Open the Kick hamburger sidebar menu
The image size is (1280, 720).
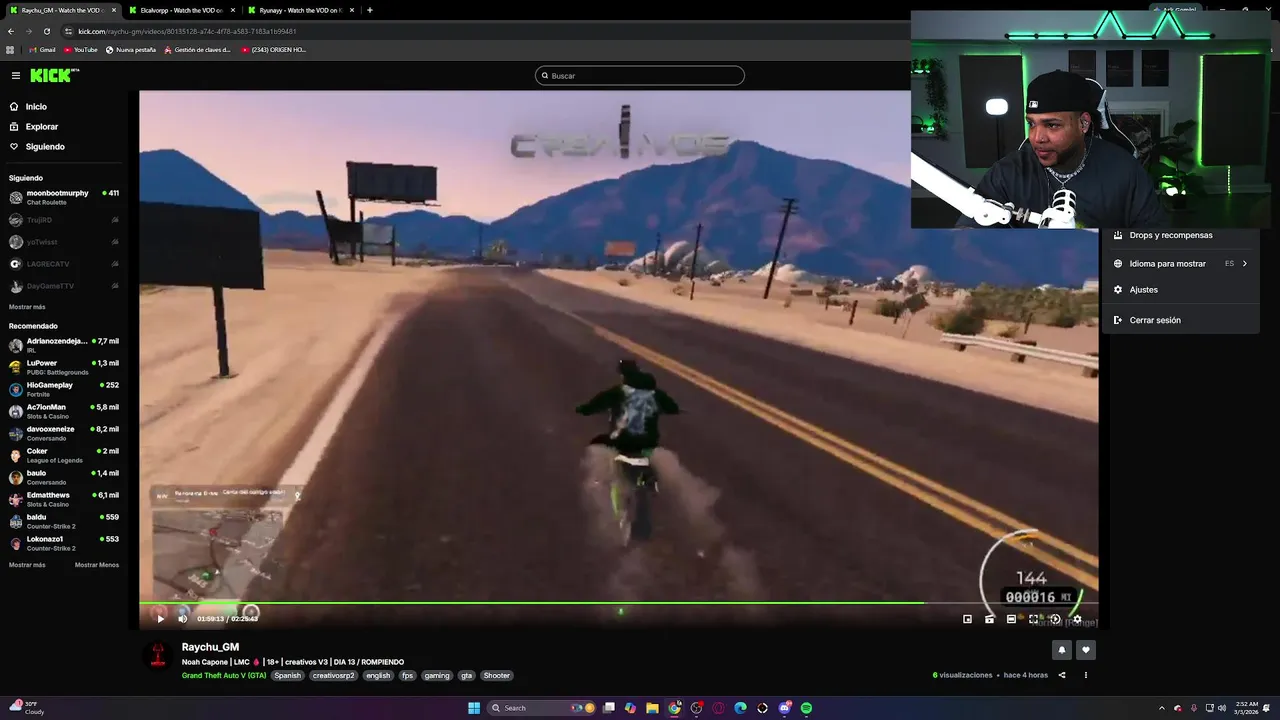[15, 75]
